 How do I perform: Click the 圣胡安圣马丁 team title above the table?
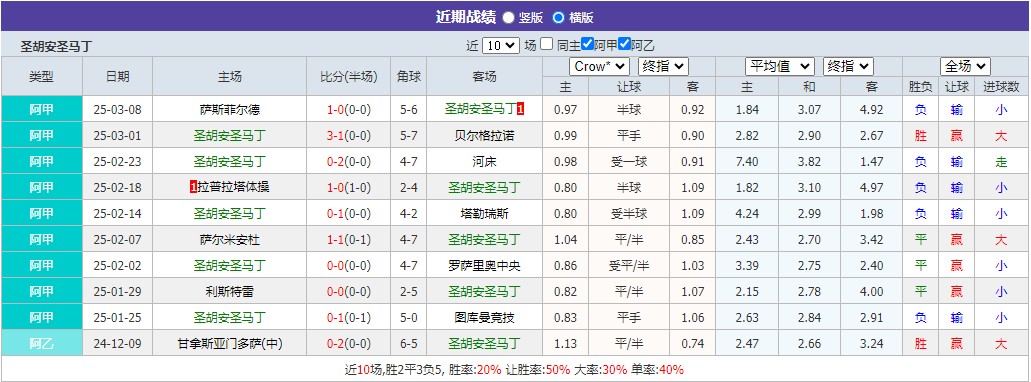click(57, 46)
